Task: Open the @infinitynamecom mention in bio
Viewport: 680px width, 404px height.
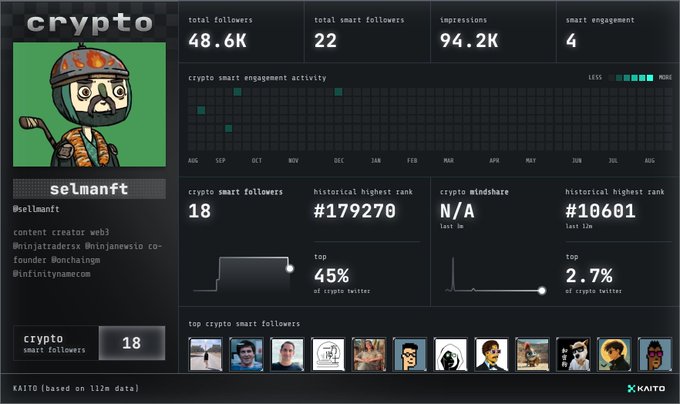Action: (x=52, y=274)
